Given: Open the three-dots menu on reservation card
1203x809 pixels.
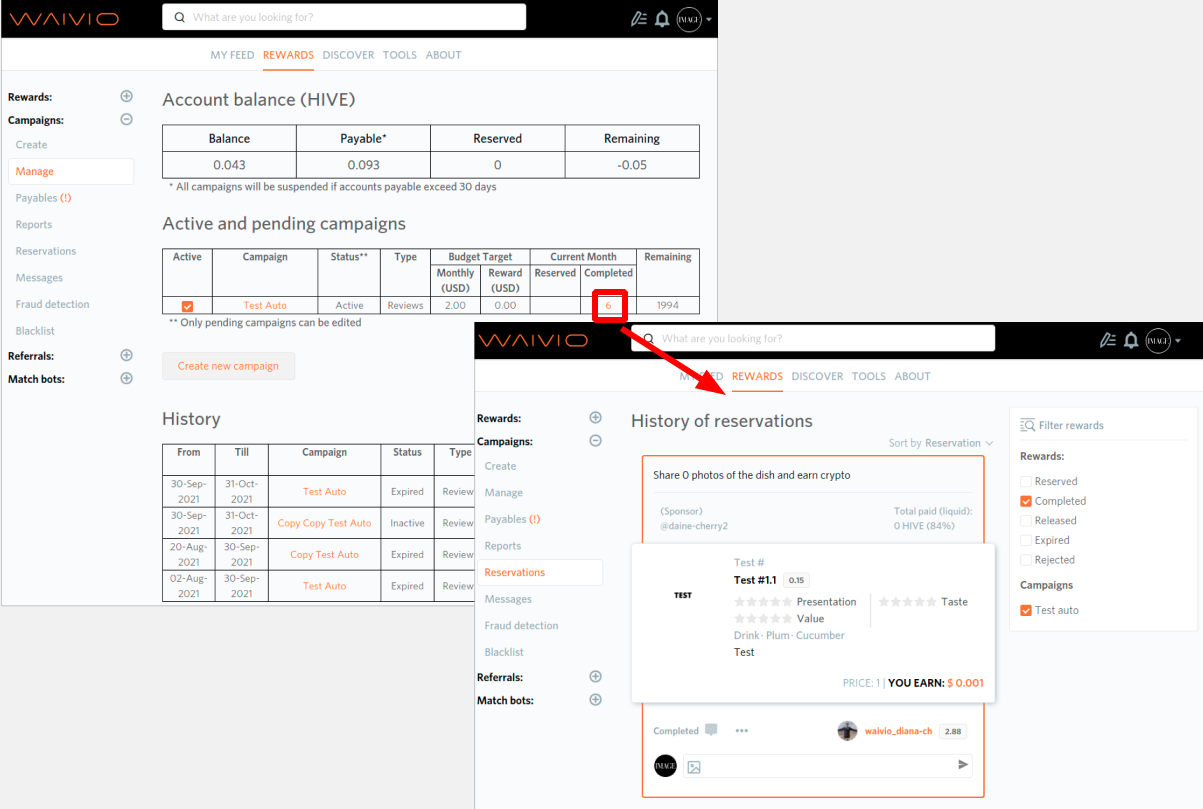Looking at the screenshot, I should tap(741, 731).
